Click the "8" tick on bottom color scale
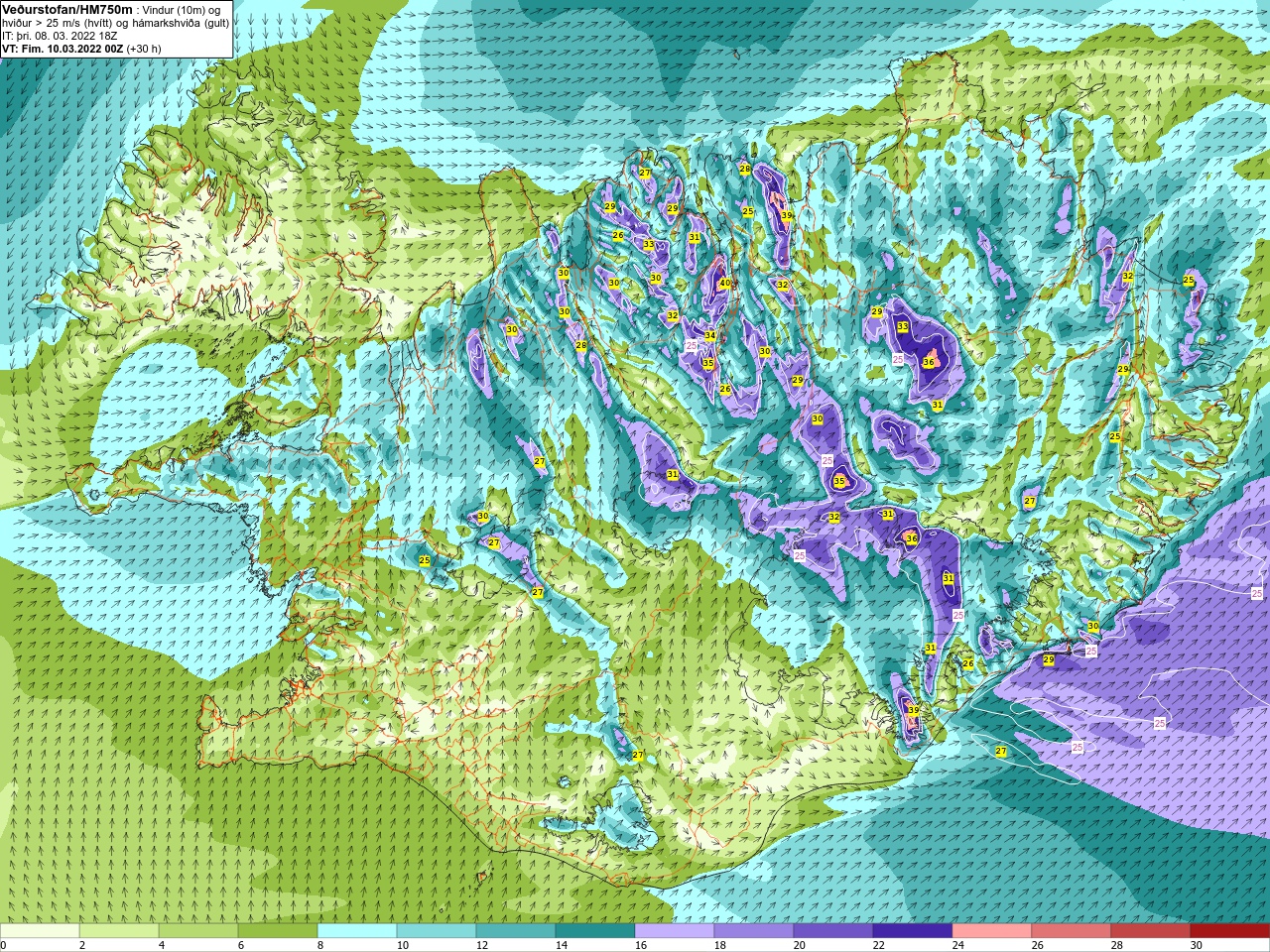 tap(321, 945)
